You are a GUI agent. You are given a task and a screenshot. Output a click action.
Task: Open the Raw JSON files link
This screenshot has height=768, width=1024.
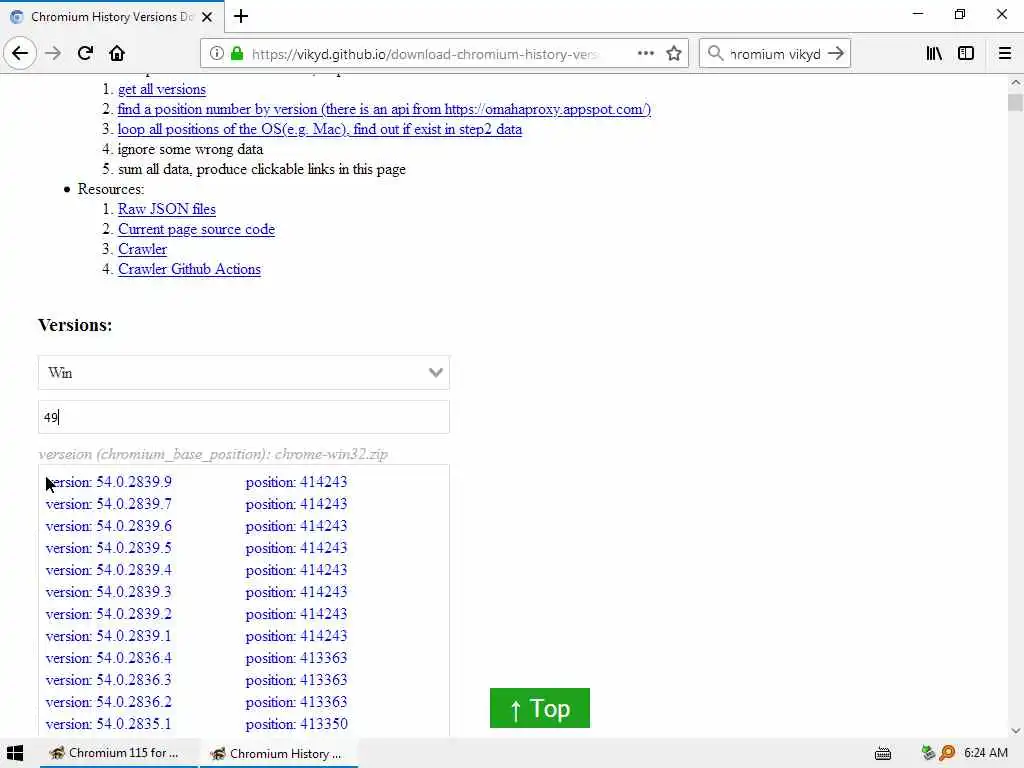[x=167, y=209]
